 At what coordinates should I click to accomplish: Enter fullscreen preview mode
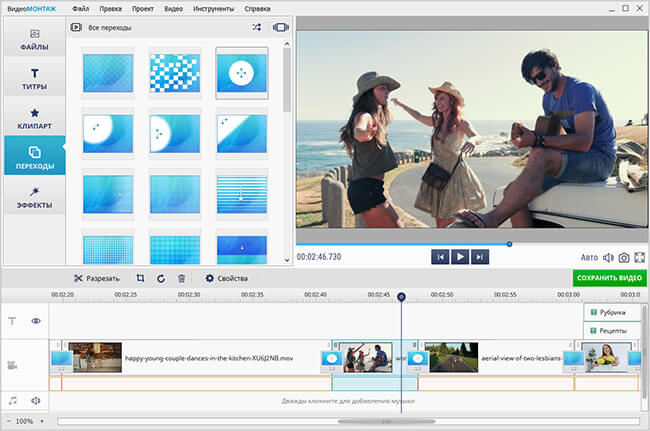639,258
